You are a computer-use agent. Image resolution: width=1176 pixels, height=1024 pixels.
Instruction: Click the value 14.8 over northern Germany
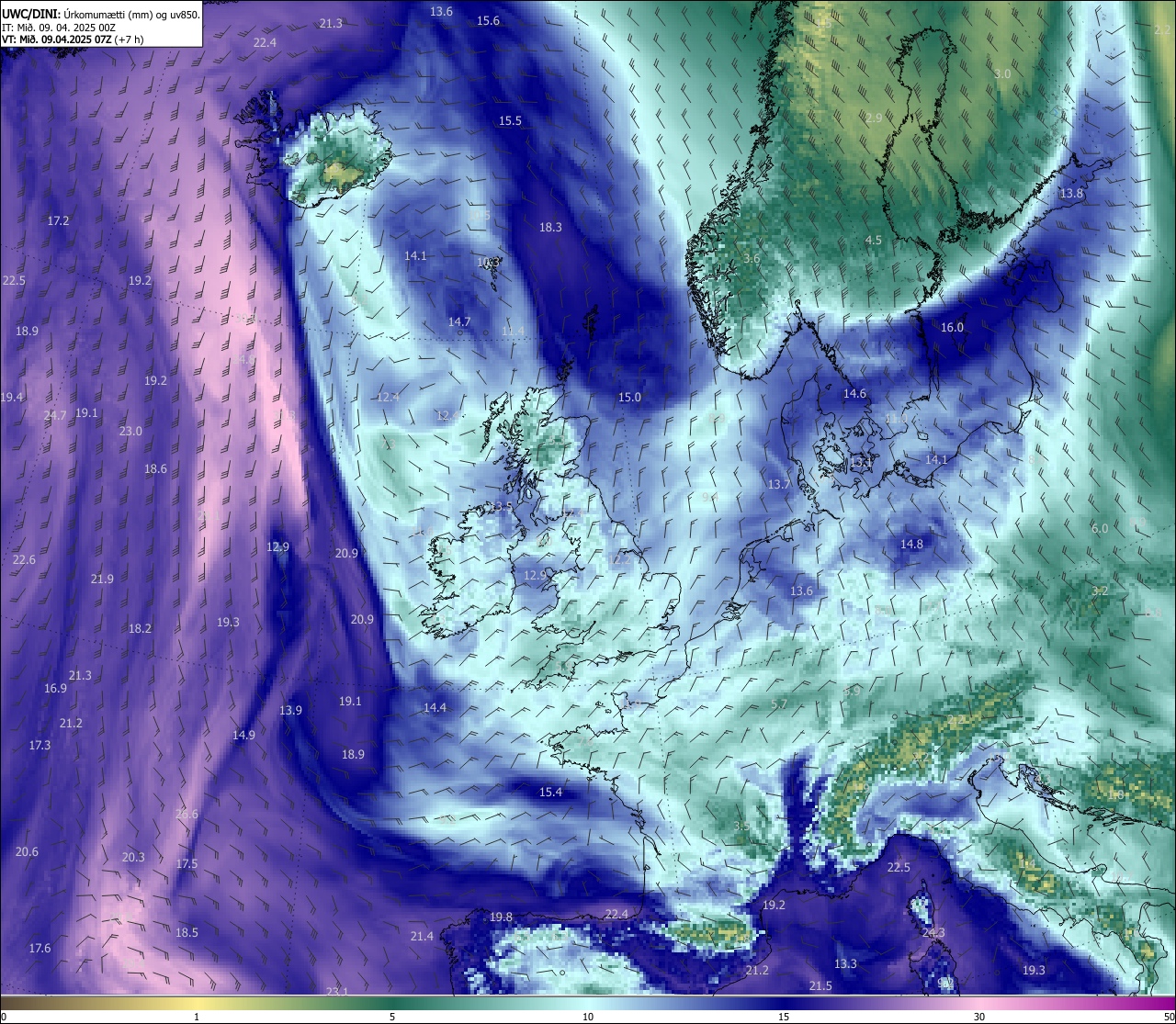click(x=911, y=544)
